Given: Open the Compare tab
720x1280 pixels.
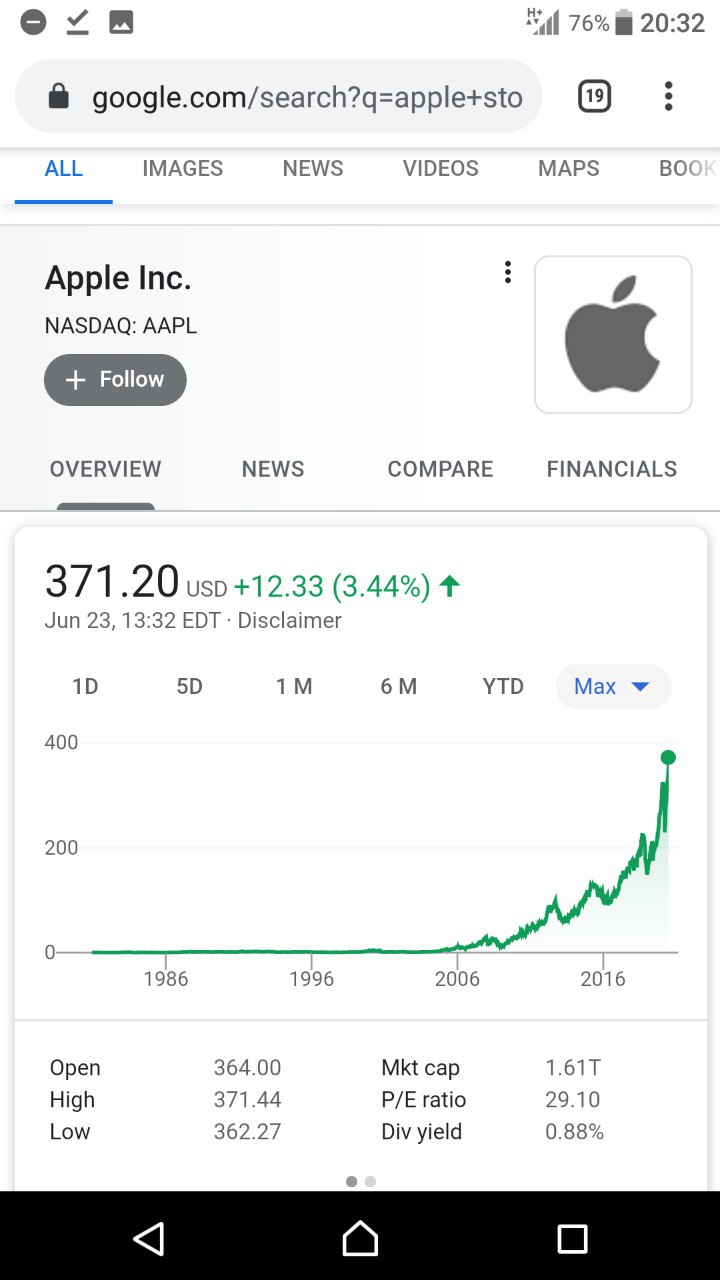Looking at the screenshot, I should (x=440, y=469).
